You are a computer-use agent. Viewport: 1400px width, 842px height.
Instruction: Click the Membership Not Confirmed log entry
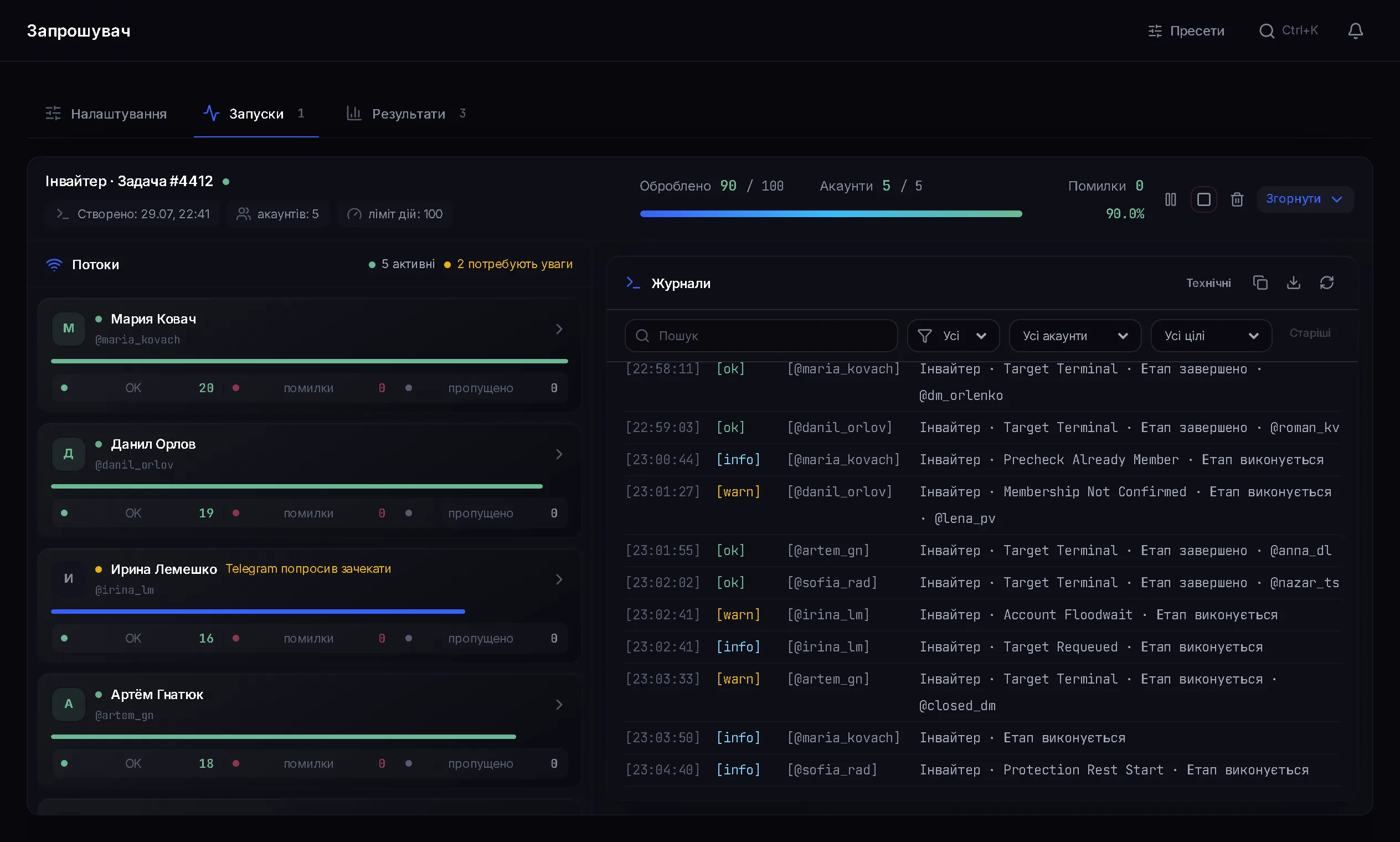982,505
